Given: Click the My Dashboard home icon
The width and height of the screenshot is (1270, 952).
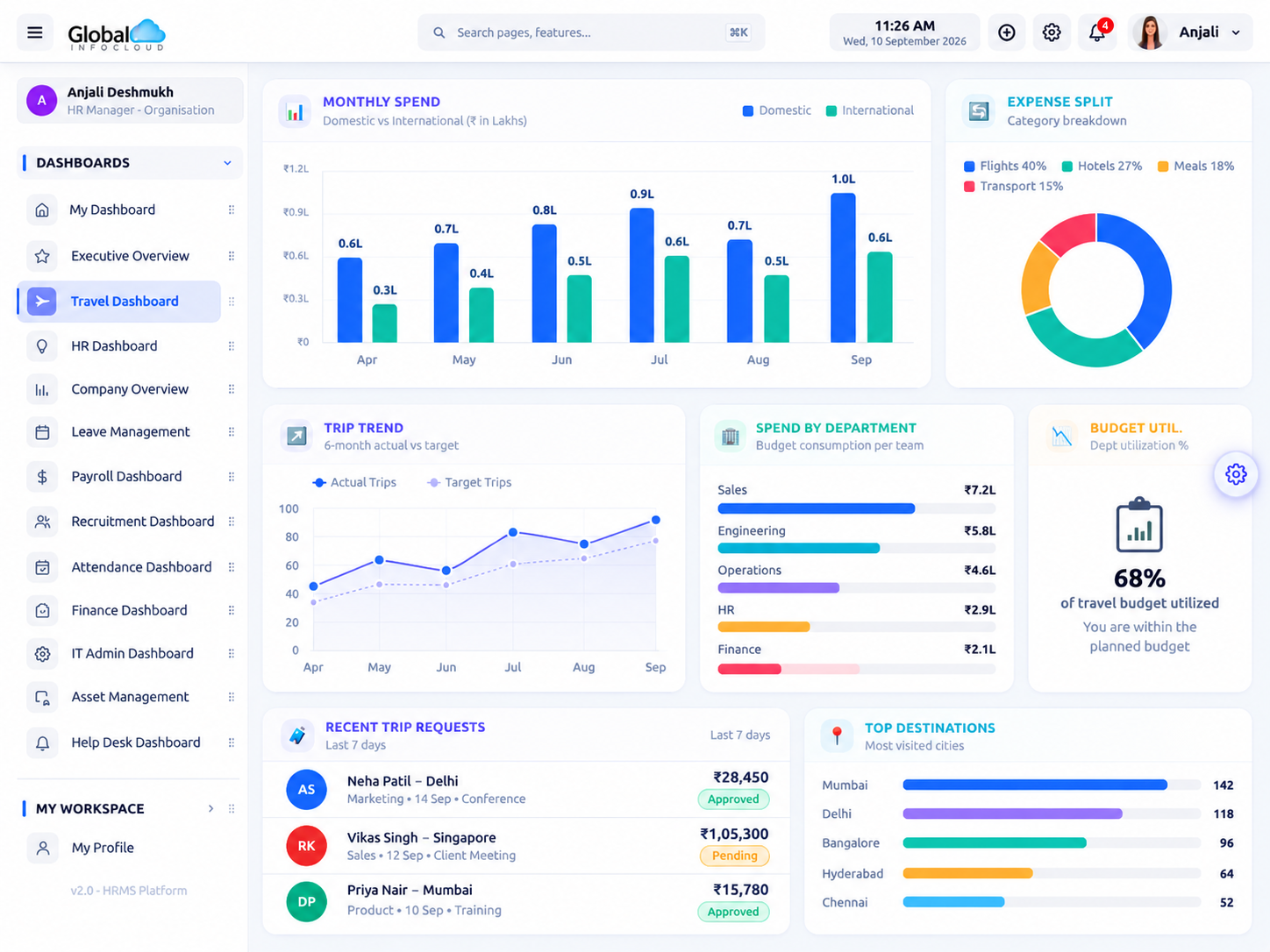Looking at the screenshot, I should tap(42, 210).
